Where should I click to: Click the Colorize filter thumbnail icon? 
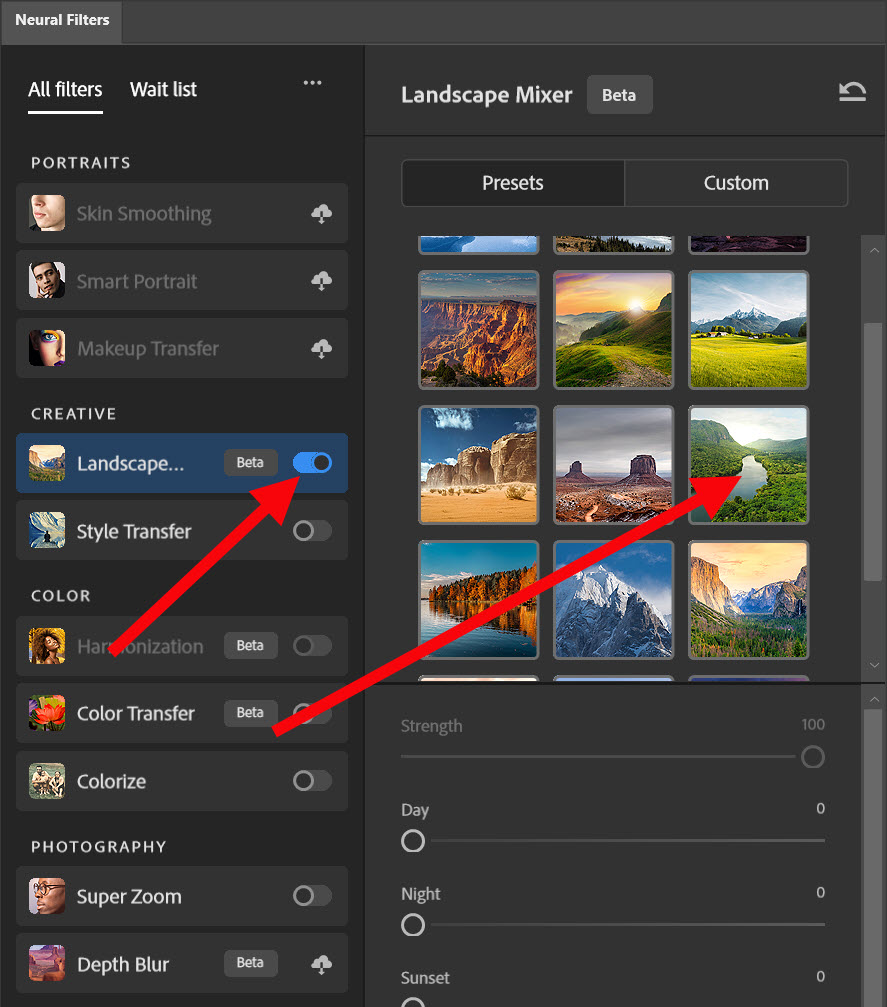tap(47, 780)
